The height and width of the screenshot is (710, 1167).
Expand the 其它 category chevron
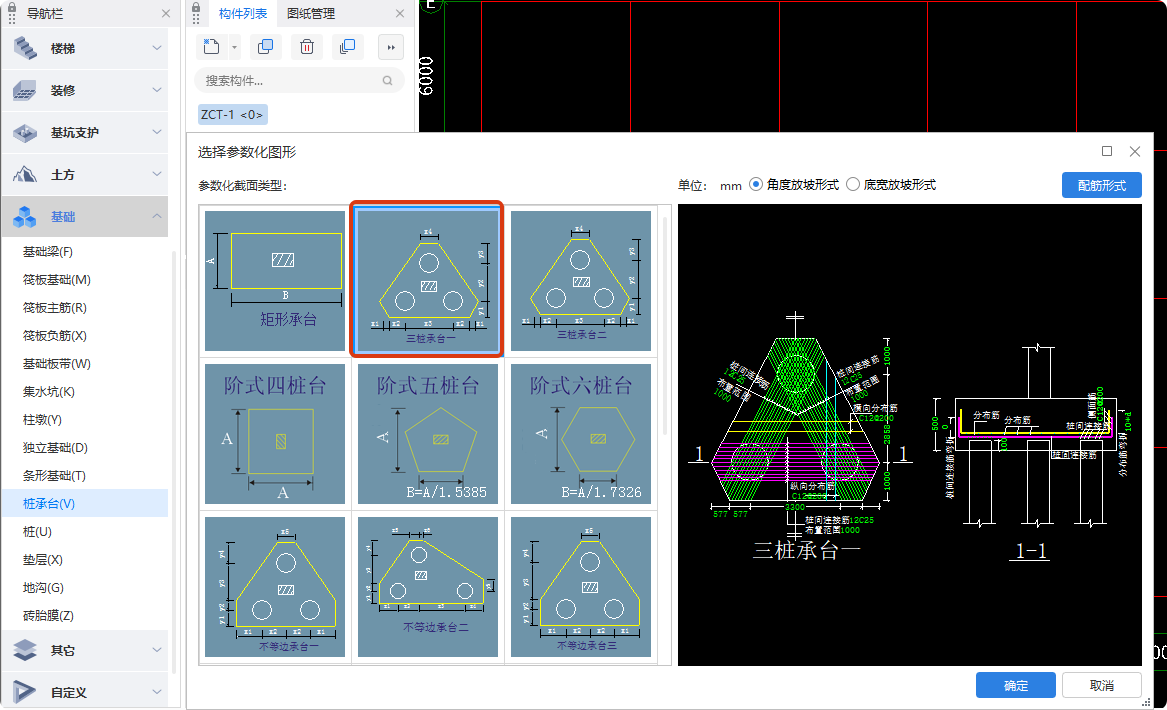pos(157,650)
